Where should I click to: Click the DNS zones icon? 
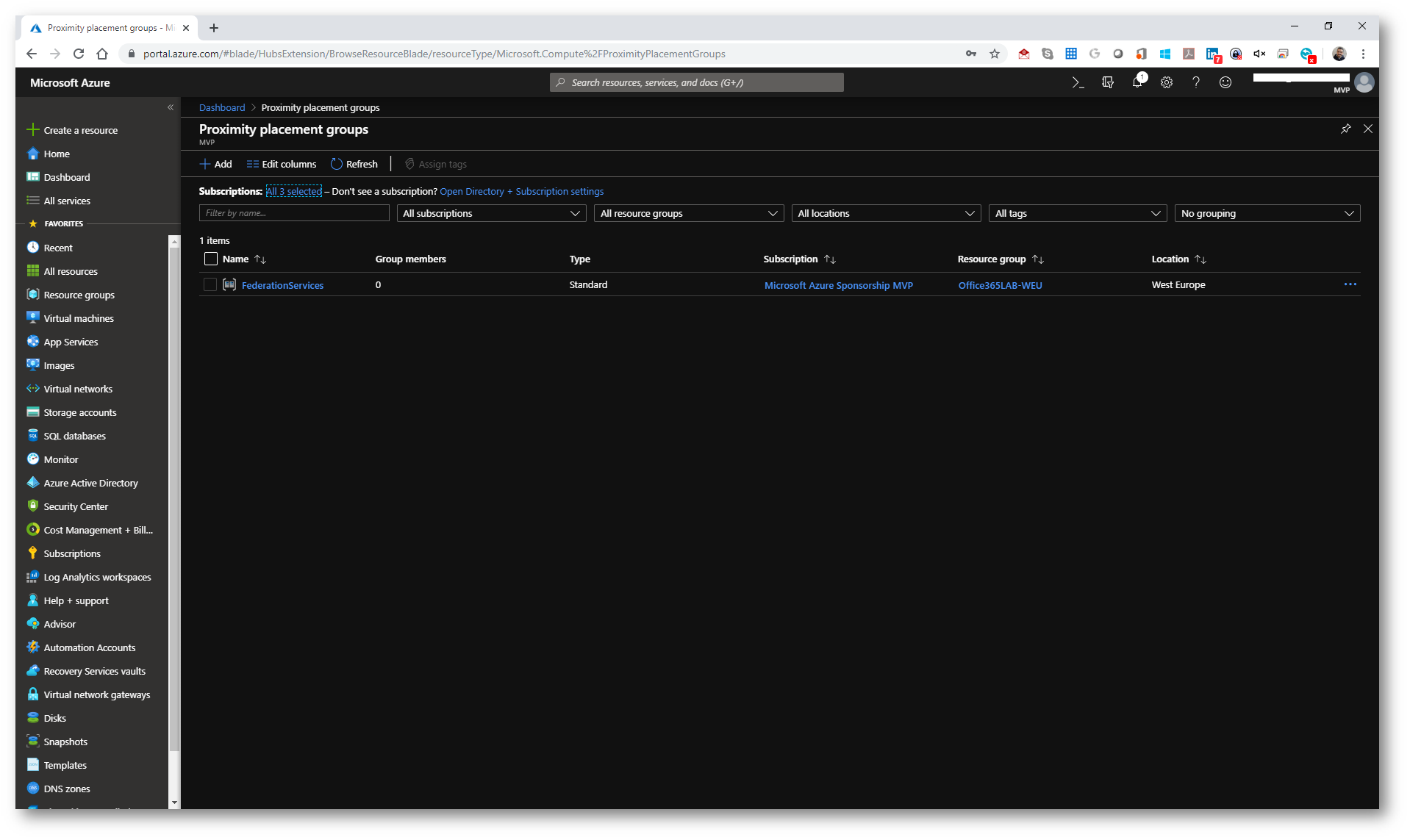pos(32,789)
